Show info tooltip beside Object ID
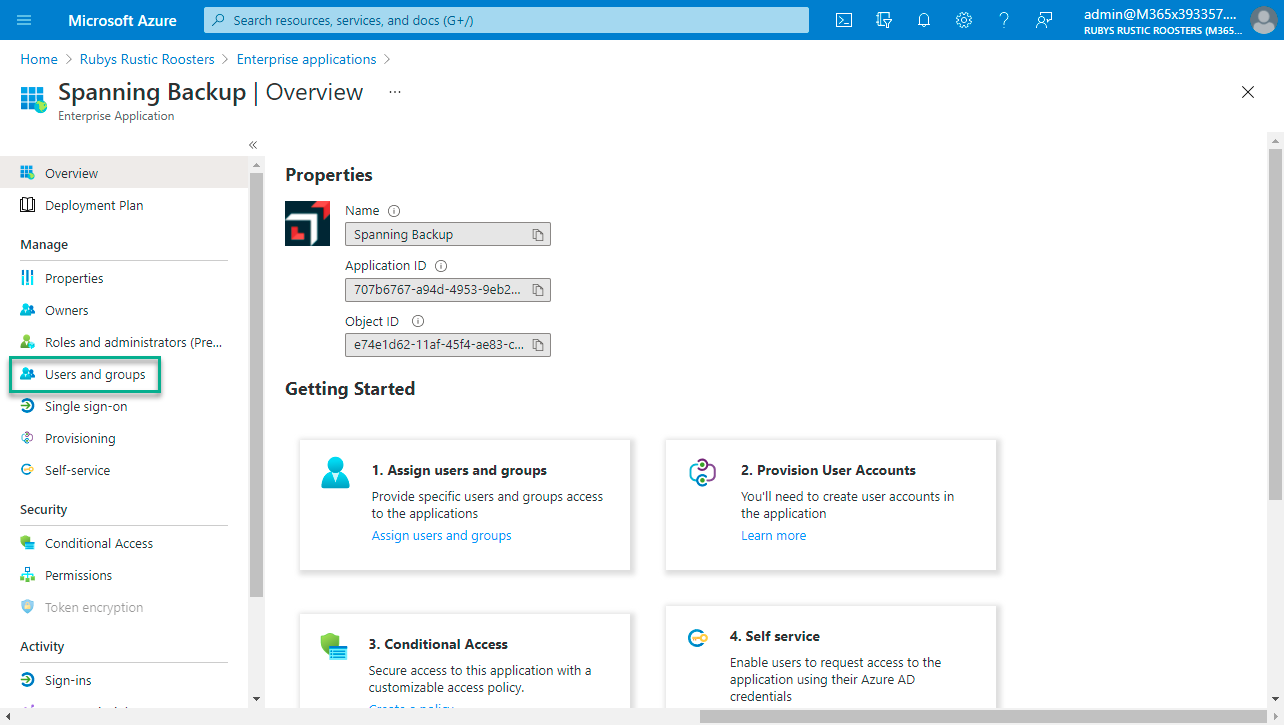1284x725 pixels. point(418,321)
